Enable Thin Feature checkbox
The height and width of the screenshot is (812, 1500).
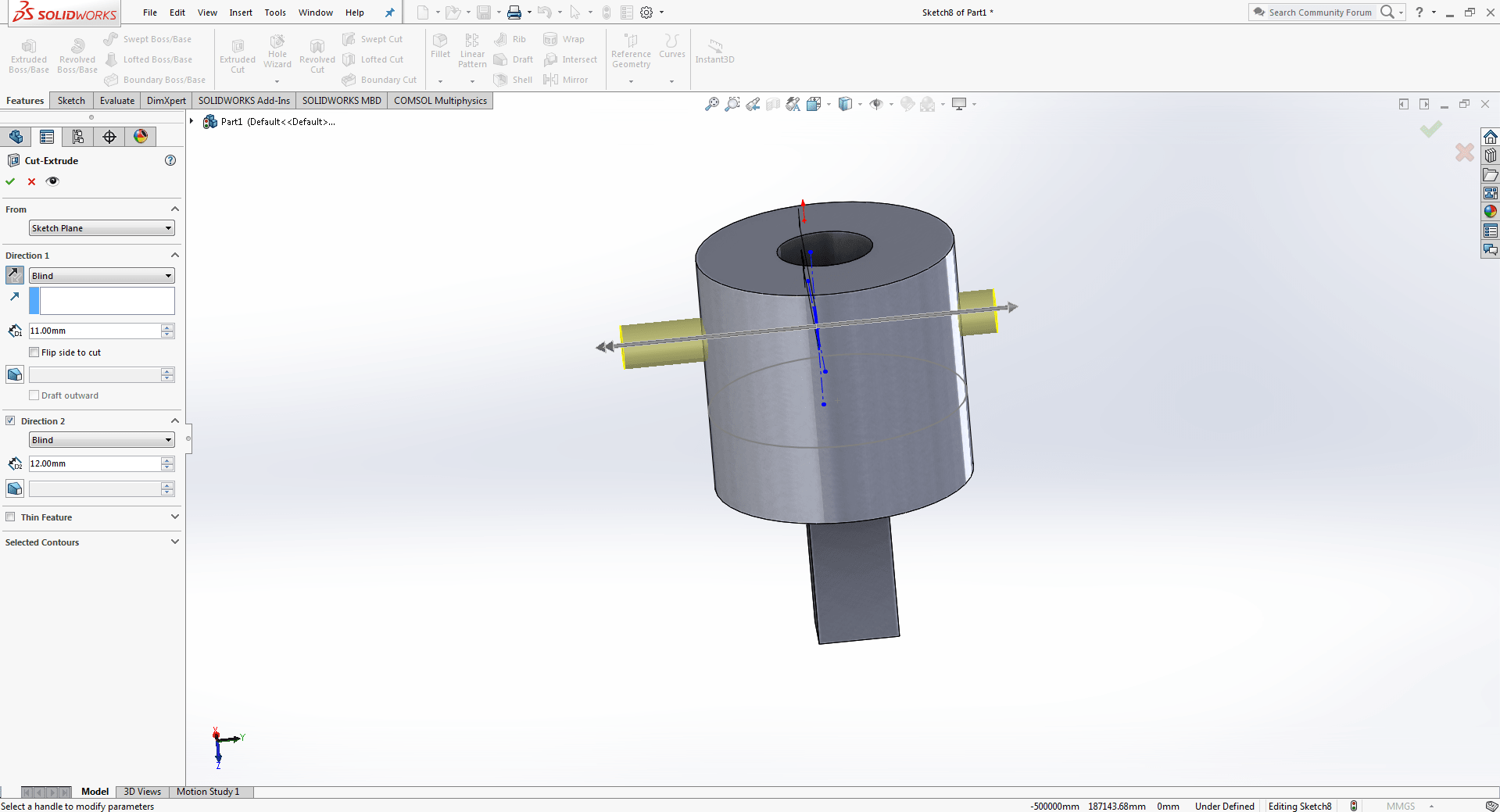point(10,517)
